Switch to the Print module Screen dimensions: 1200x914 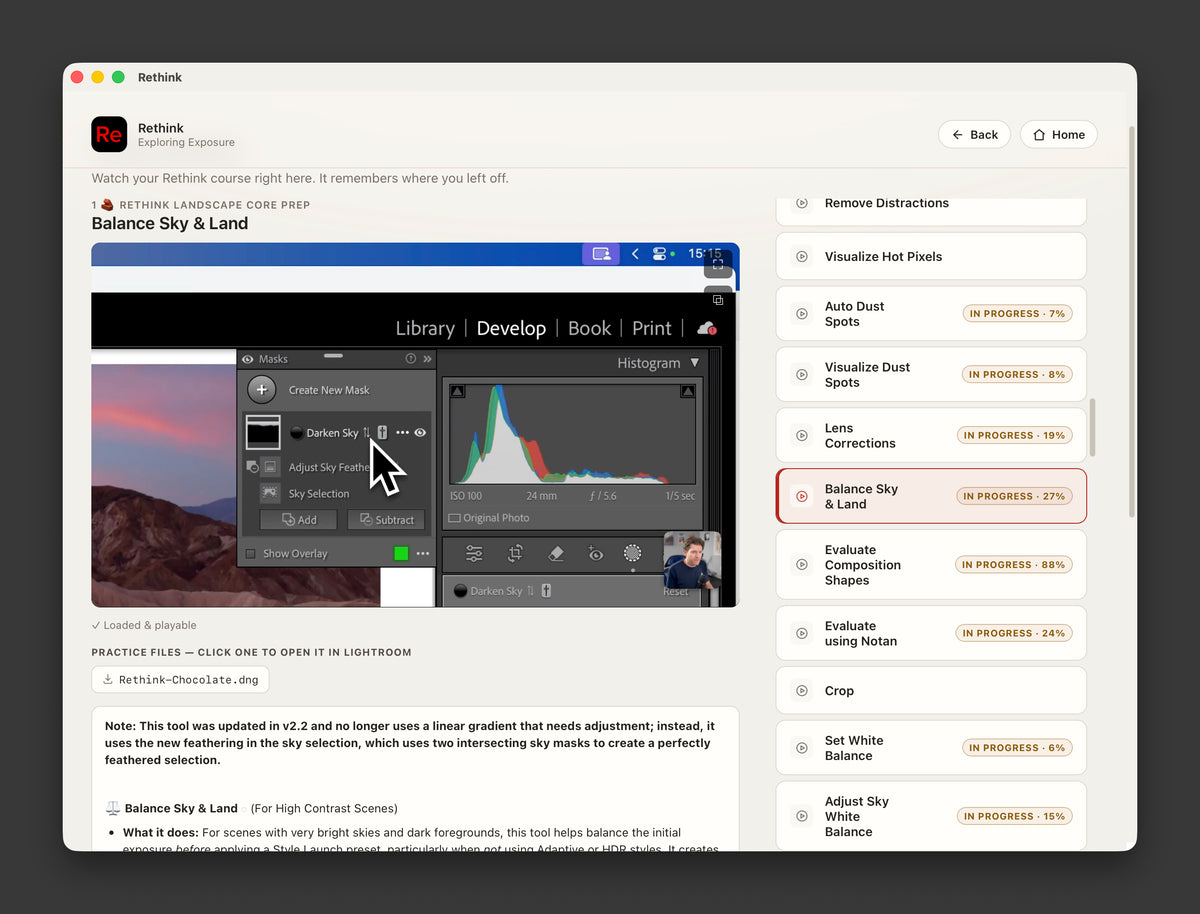point(652,328)
